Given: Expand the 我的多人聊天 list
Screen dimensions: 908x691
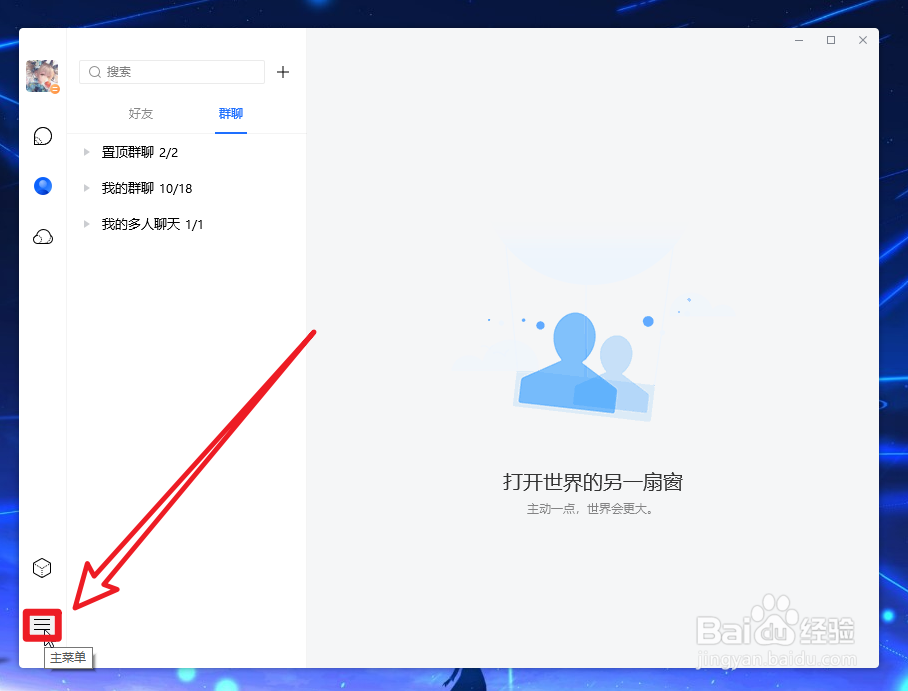Looking at the screenshot, I should (84, 224).
